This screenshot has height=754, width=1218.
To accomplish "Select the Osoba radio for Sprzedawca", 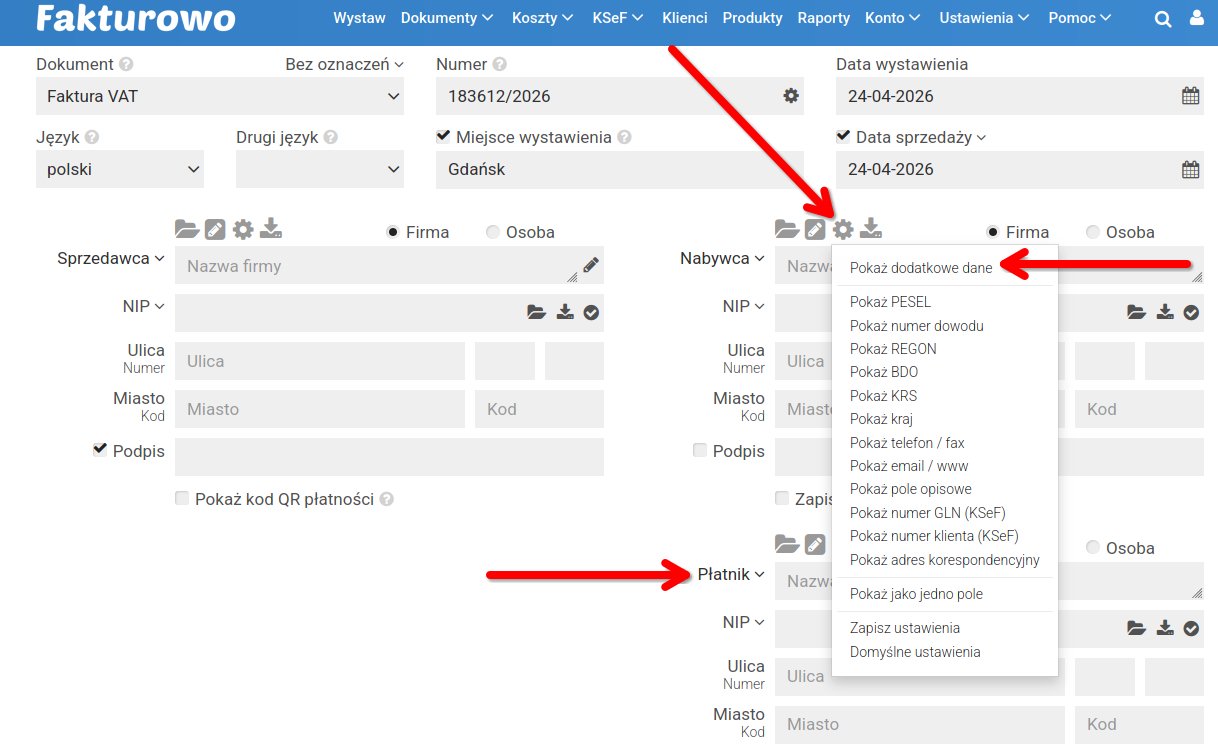I will coord(493,232).
